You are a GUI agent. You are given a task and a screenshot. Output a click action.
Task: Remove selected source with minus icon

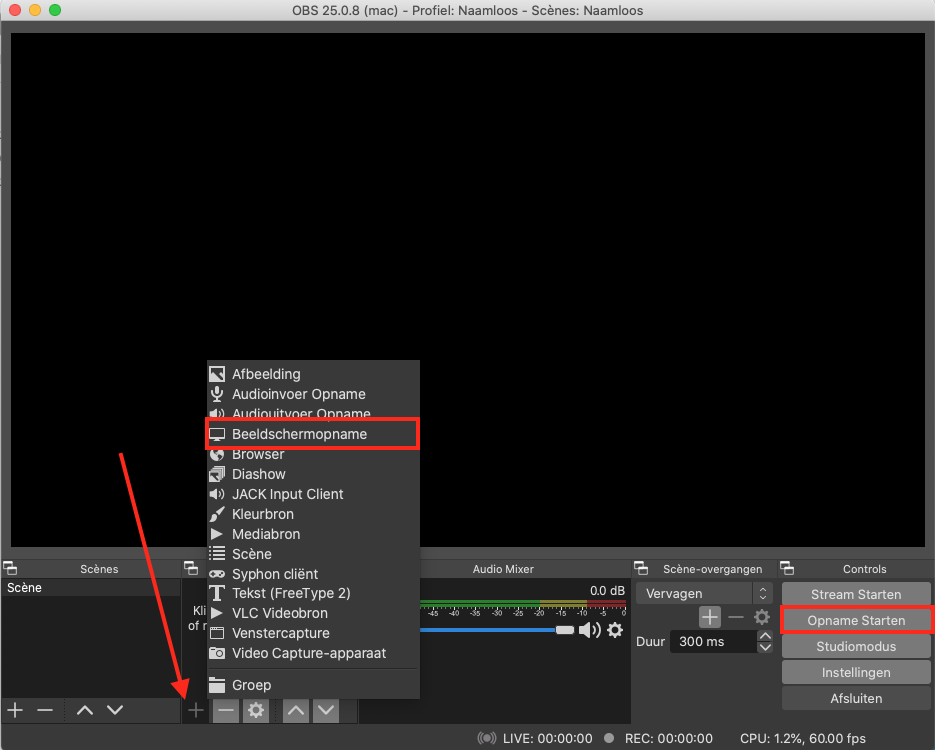tap(226, 710)
